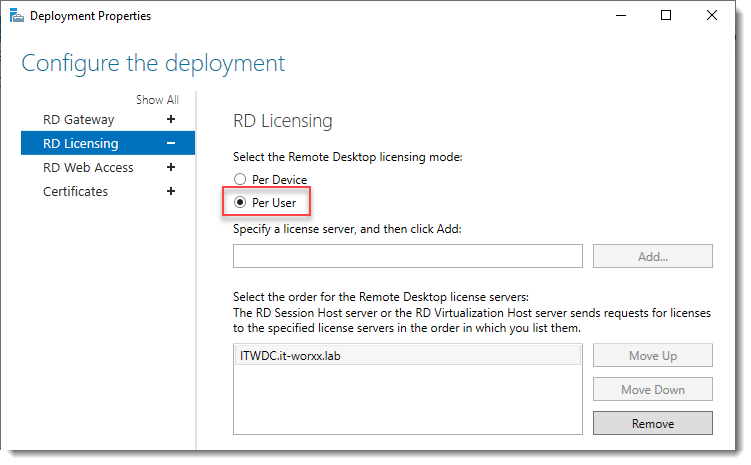Click the license server name input field
The height and width of the screenshot is (465, 751).
[x=408, y=256]
